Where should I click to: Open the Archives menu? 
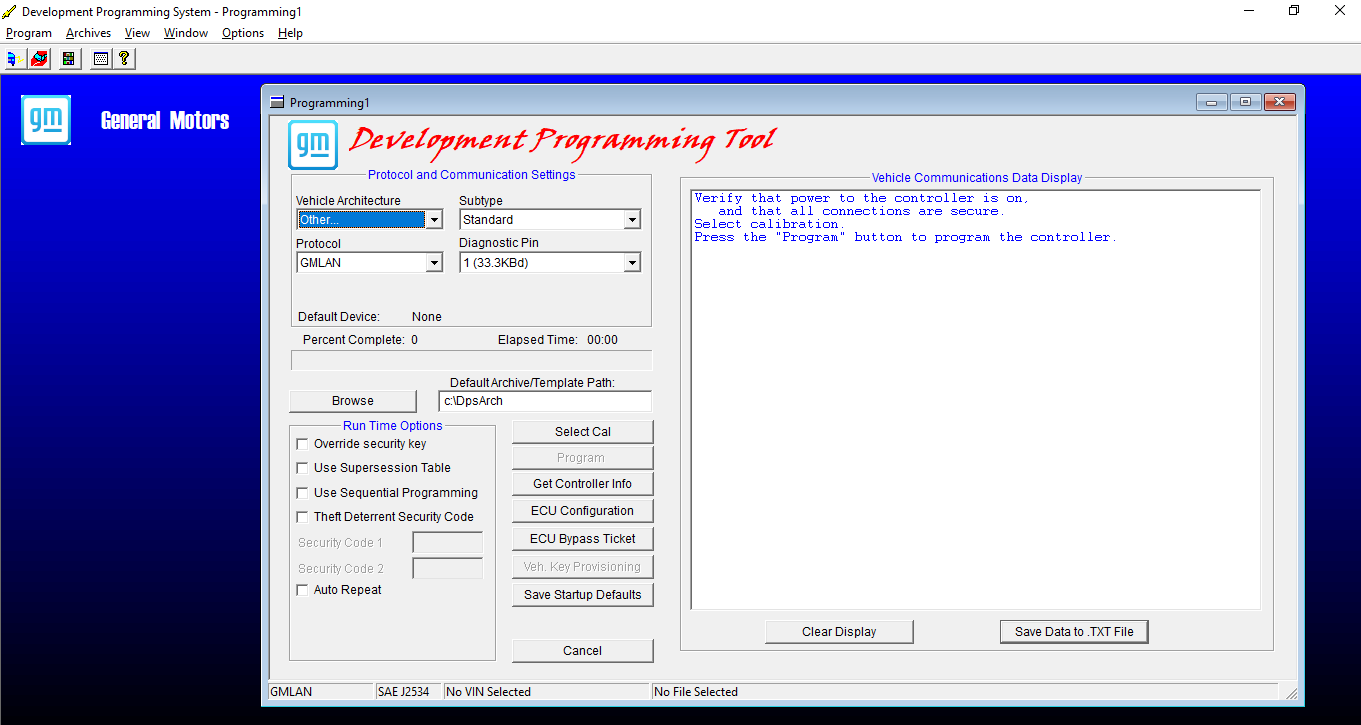click(x=88, y=33)
